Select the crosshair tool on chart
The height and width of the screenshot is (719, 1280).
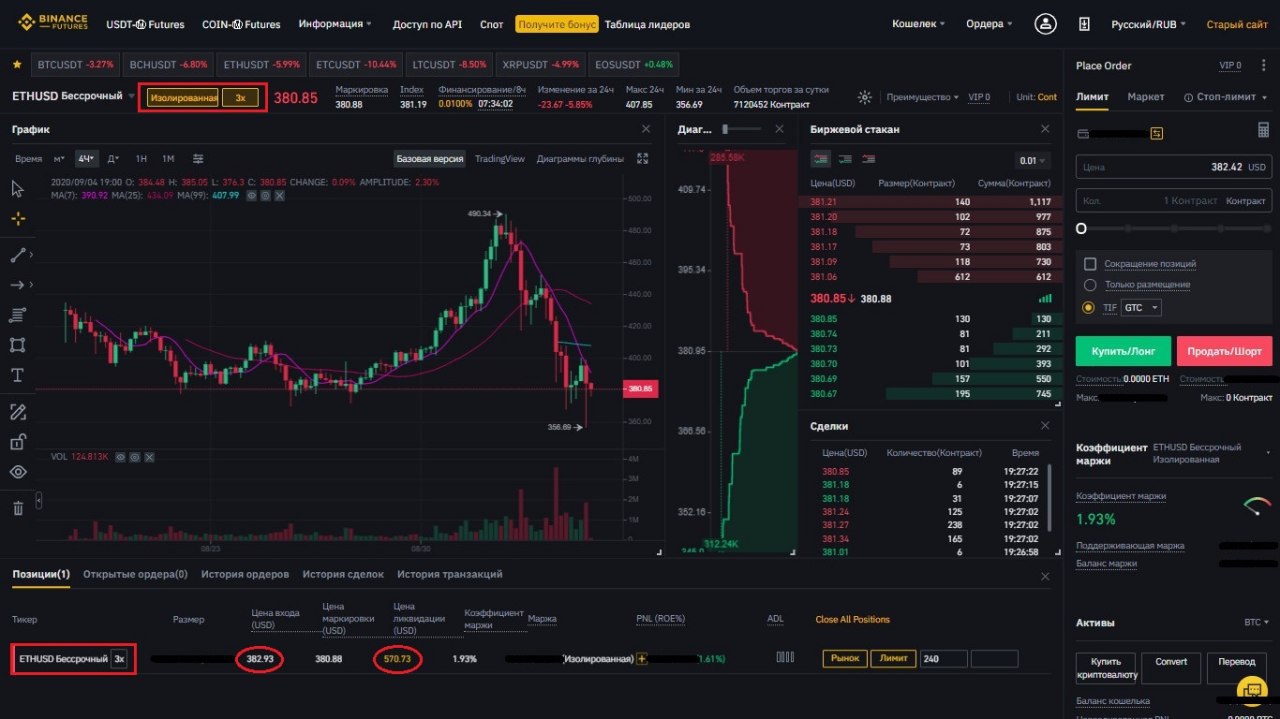pyautogui.click(x=17, y=219)
